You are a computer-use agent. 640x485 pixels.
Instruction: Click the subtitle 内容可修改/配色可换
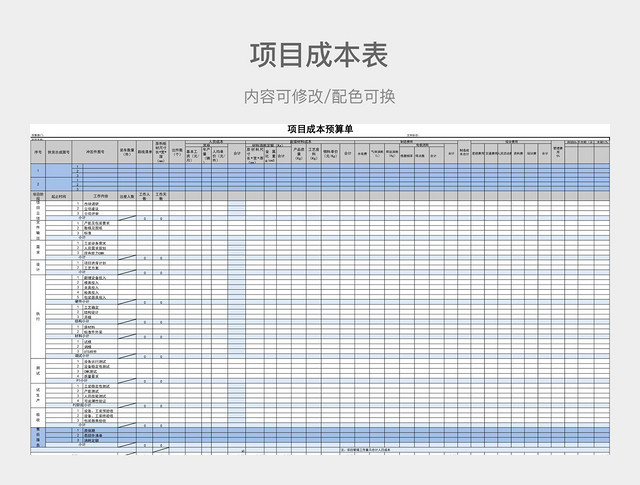[x=320, y=97]
